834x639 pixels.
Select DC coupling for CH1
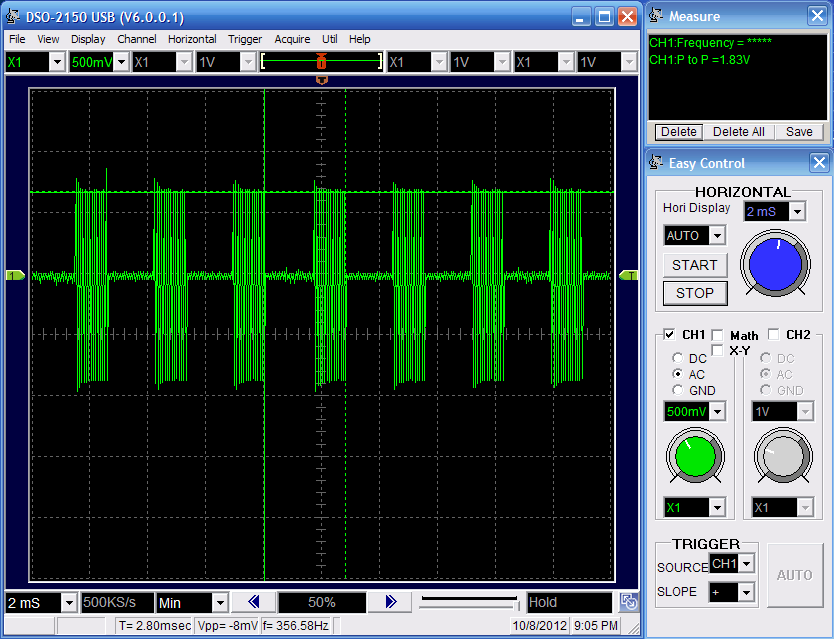(678, 358)
